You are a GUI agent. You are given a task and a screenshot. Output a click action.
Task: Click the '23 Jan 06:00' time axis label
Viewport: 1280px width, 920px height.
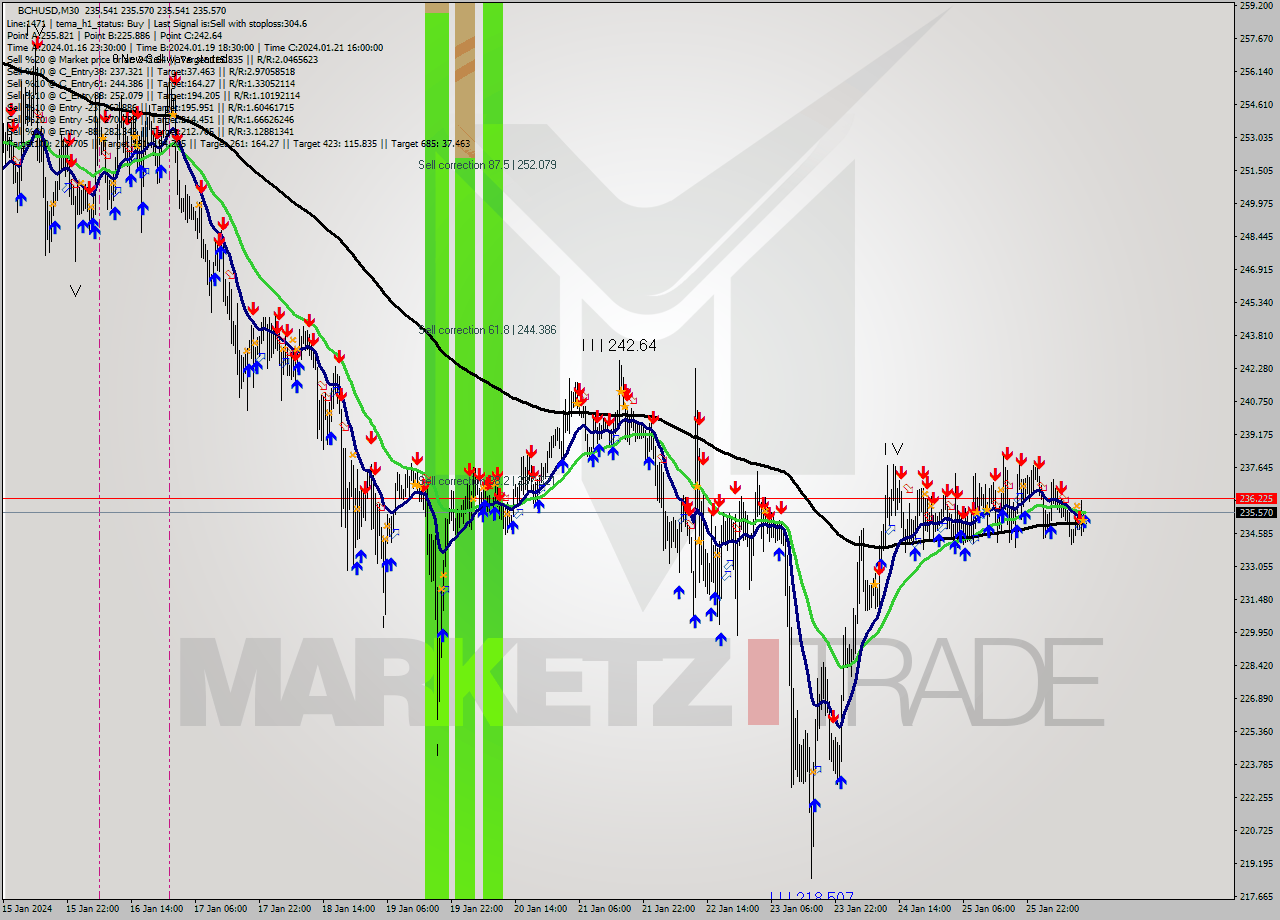(x=795, y=909)
